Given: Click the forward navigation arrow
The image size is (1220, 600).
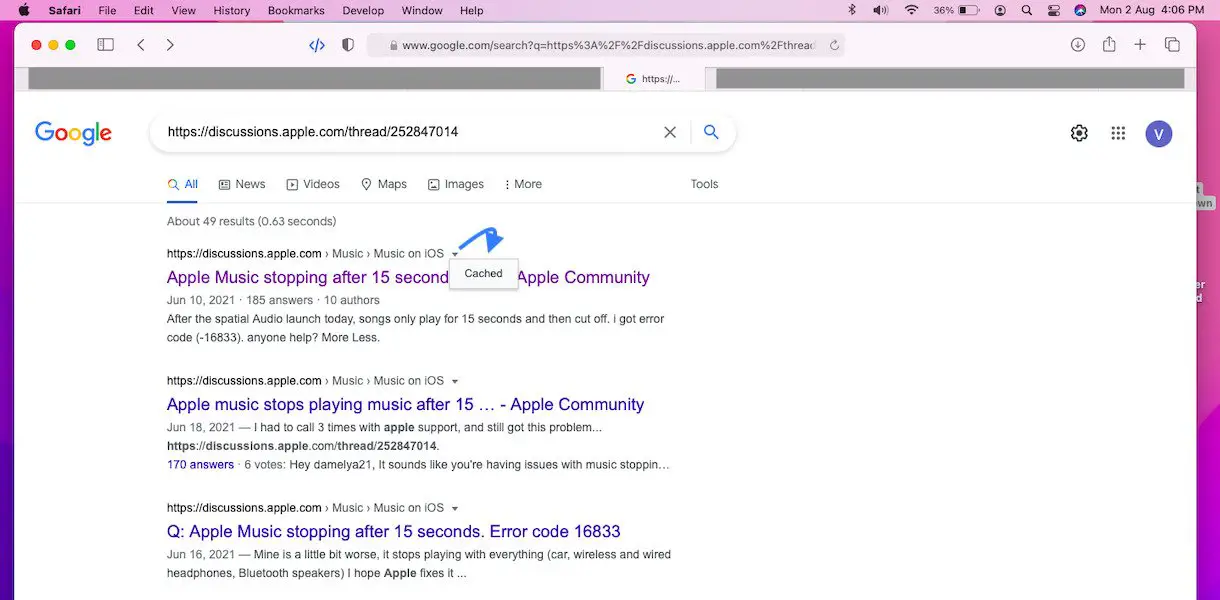Looking at the screenshot, I should click(170, 45).
